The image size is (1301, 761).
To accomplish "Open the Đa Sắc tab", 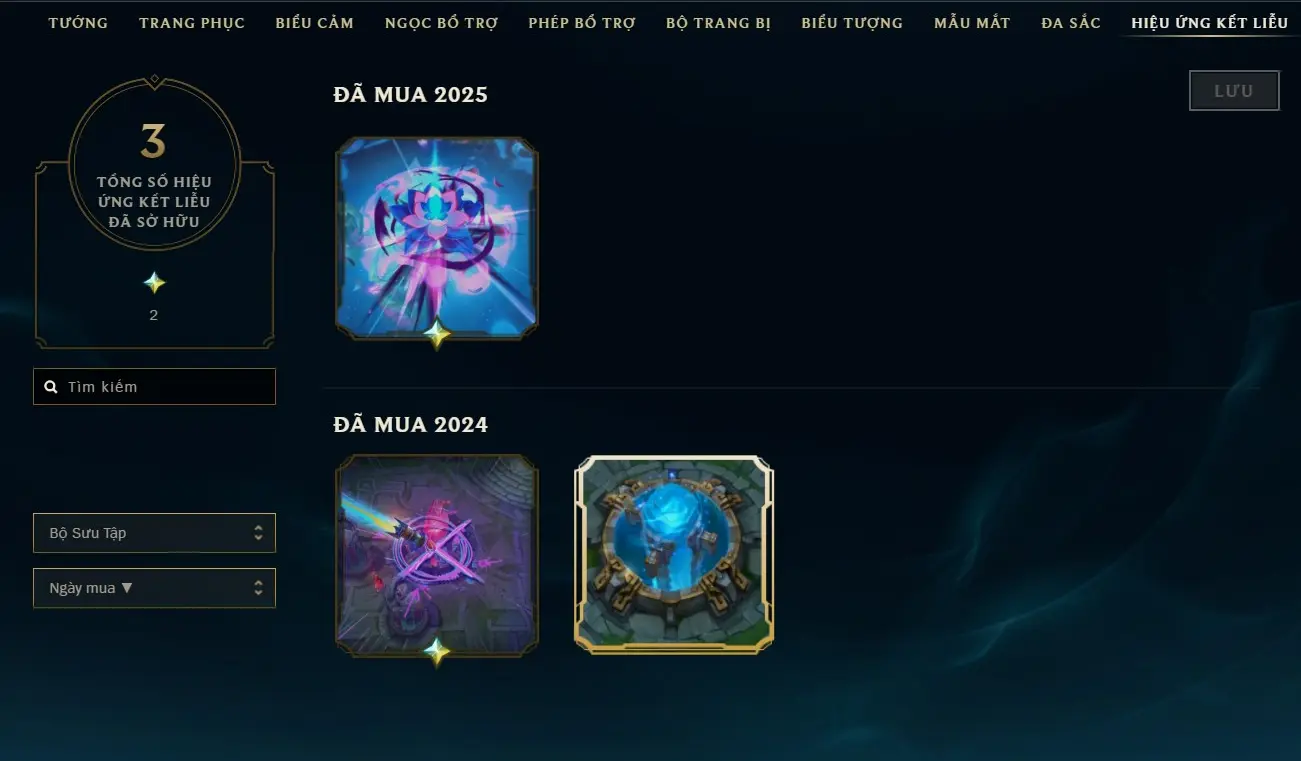I will pos(1071,23).
